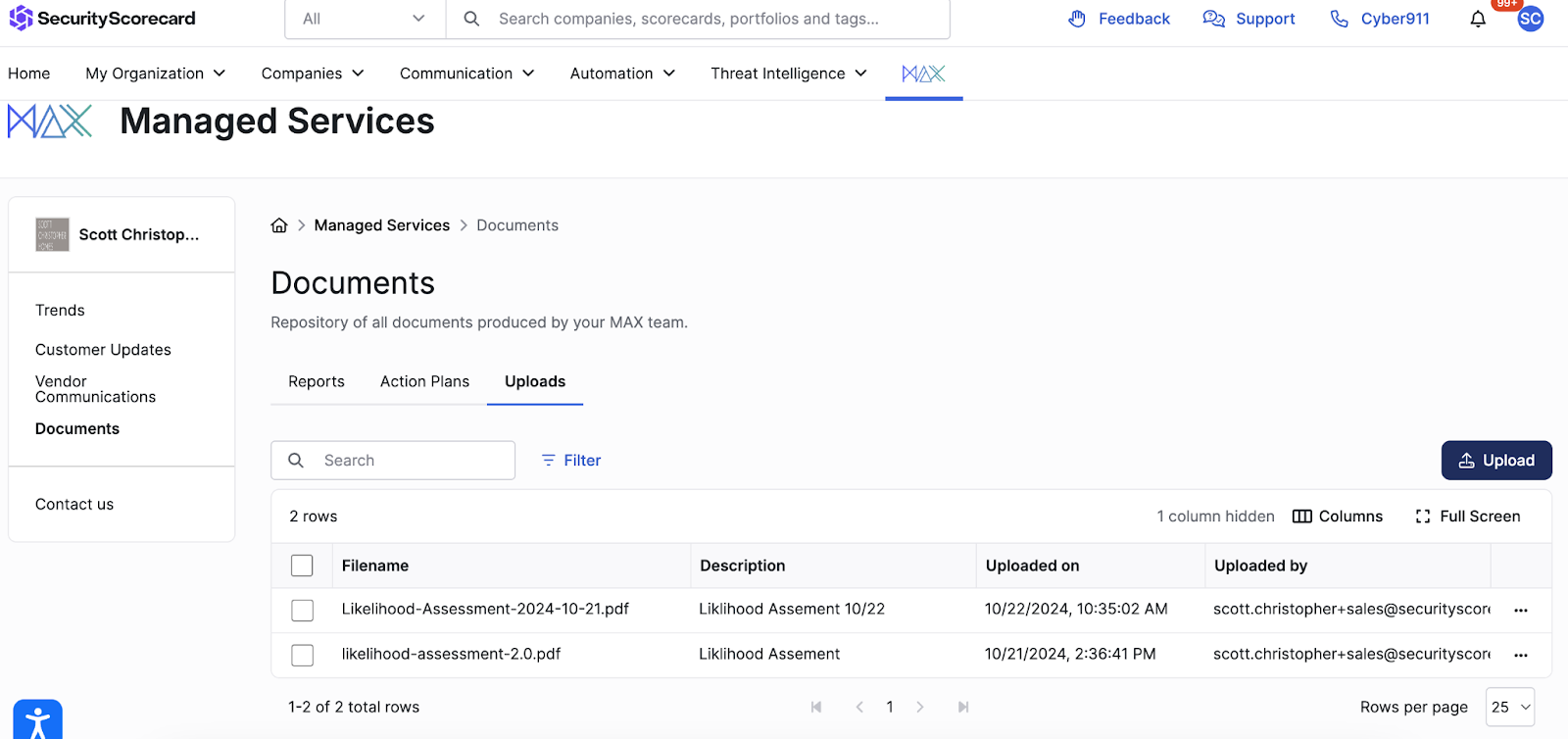Open Vendor Communications in sidebar
Viewport: 1568px width, 739px height.
coord(95,389)
